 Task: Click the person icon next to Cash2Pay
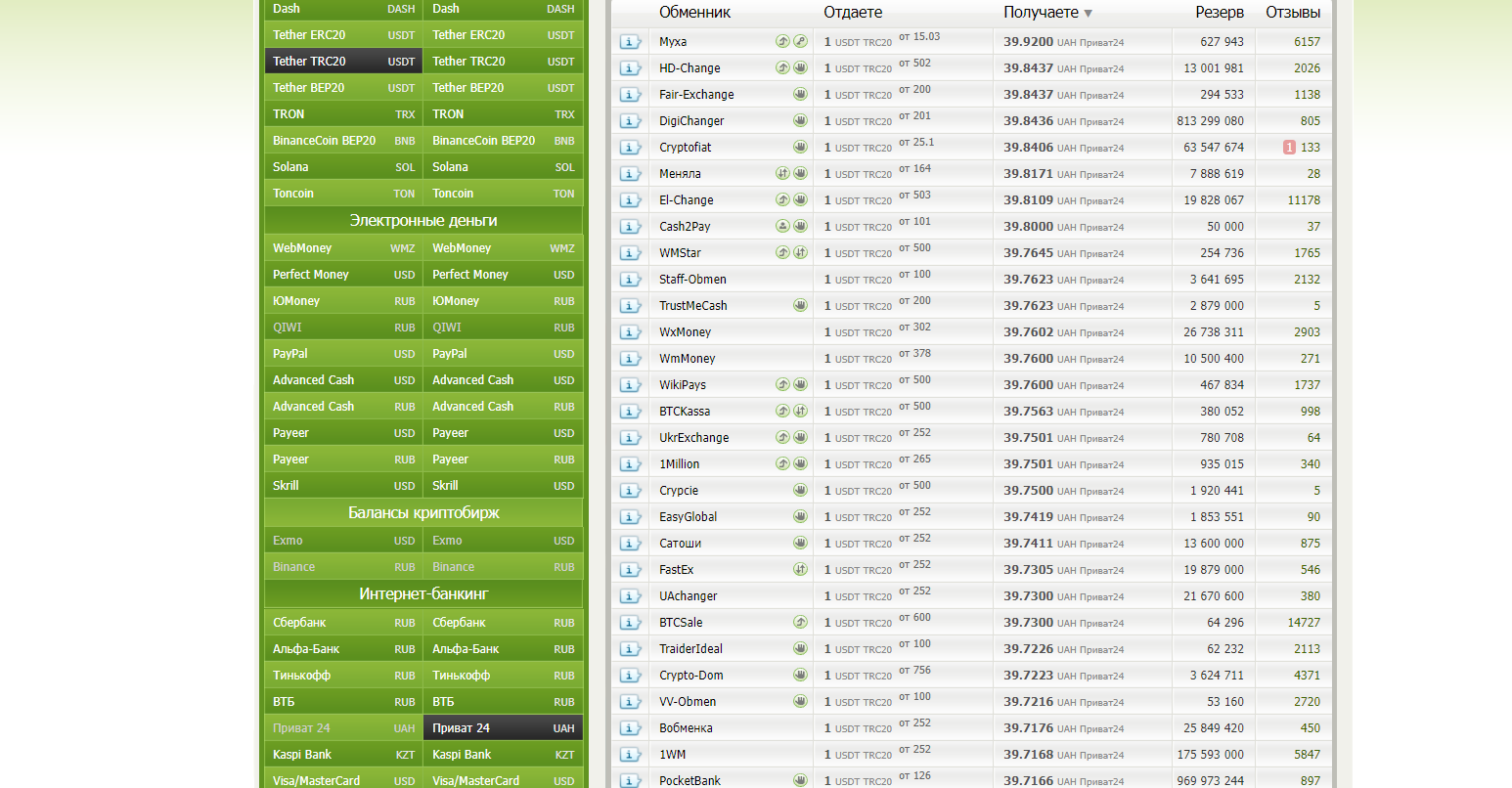[x=782, y=226]
